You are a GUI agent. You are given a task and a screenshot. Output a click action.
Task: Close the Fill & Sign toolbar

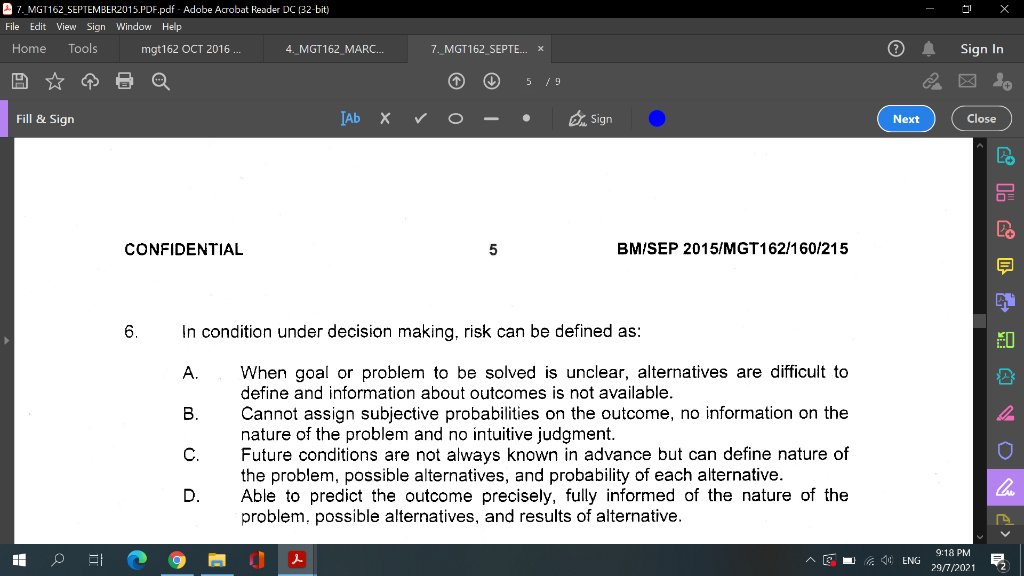coord(981,119)
